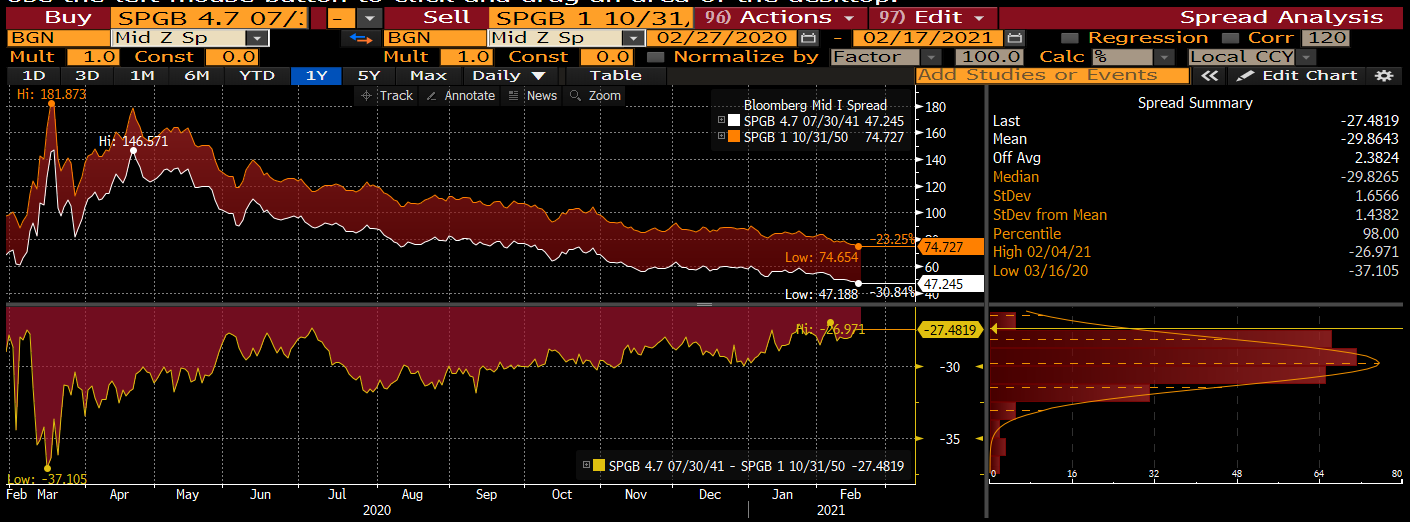The height and width of the screenshot is (522, 1410).
Task: Open the News overlay tool
Action: [x=532, y=95]
